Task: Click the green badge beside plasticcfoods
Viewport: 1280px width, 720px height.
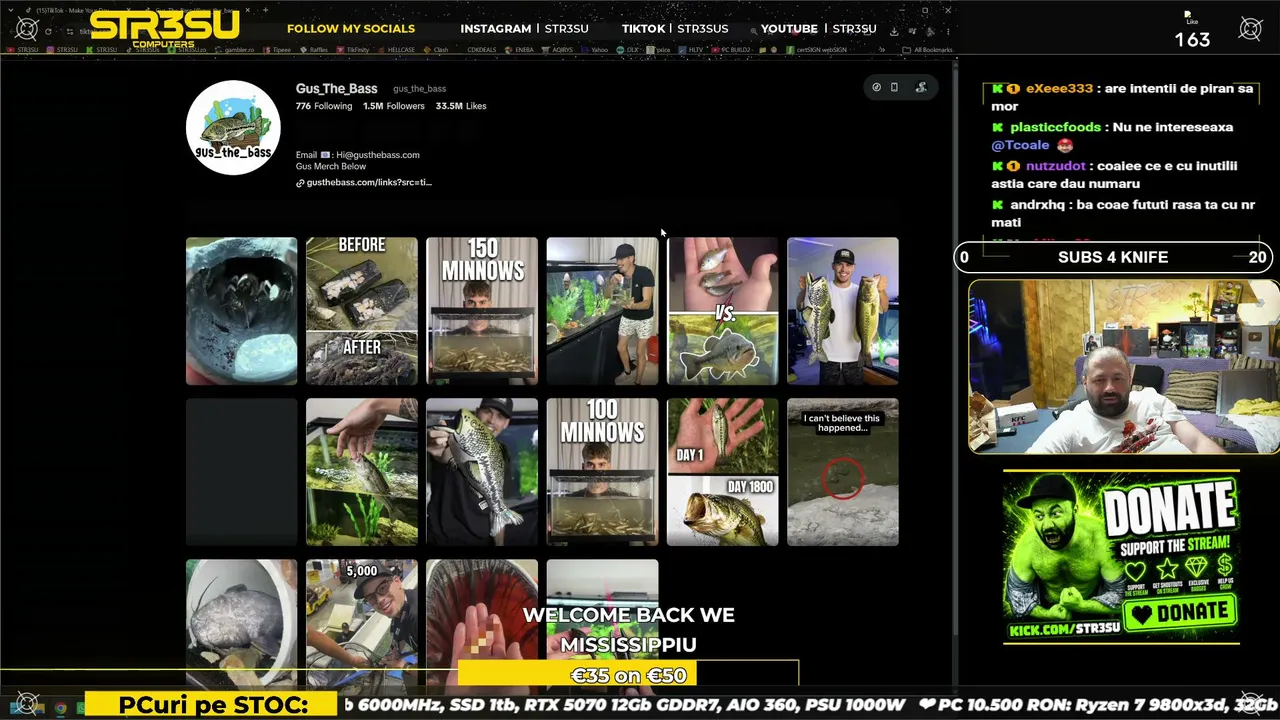Action: 997,127
